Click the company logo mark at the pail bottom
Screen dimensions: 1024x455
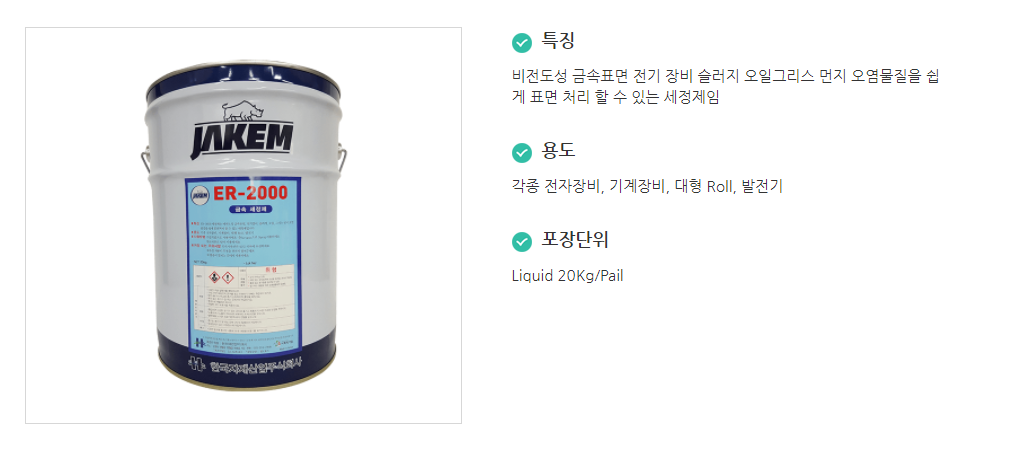click(x=195, y=363)
